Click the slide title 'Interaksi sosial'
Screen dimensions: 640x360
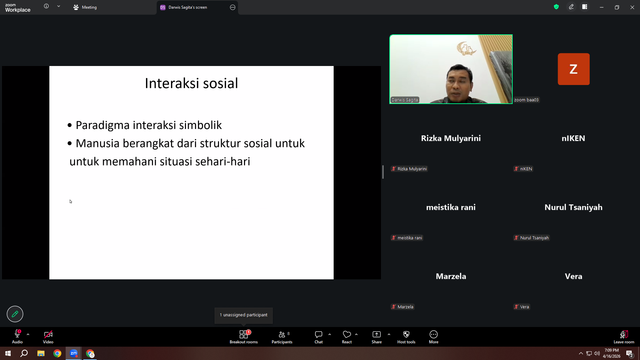(191, 83)
